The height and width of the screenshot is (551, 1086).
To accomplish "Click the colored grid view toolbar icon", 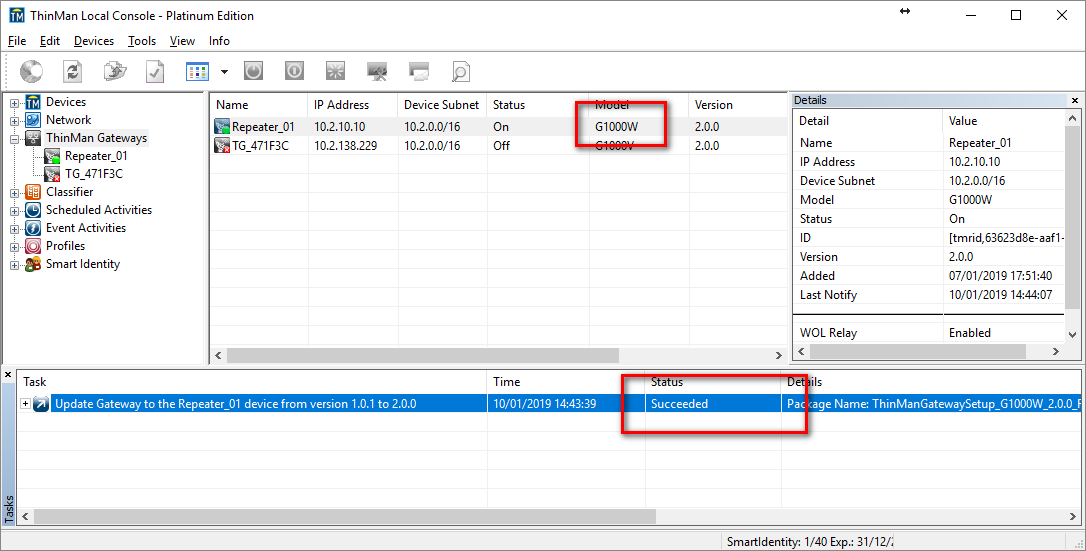I will [x=197, y=71].
